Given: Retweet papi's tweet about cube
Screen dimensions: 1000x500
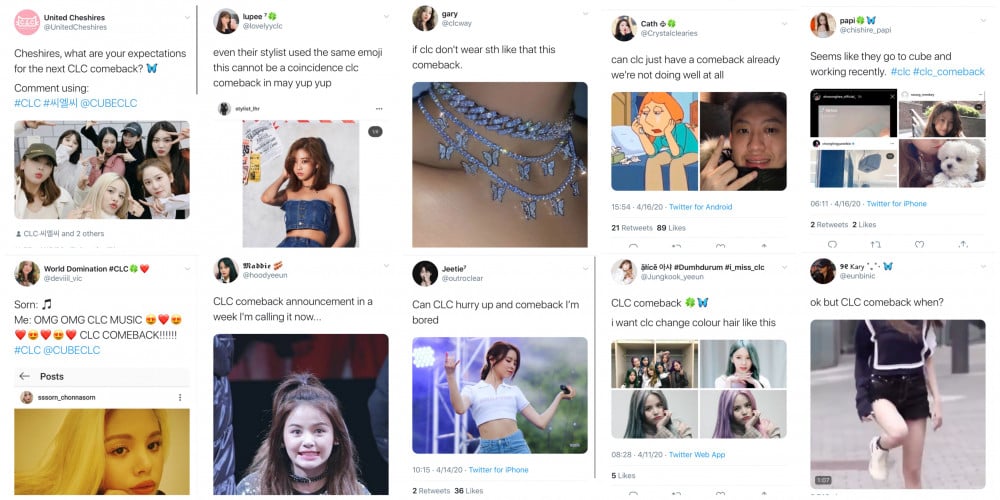Looking at the screenshot, I should (875, 244).
